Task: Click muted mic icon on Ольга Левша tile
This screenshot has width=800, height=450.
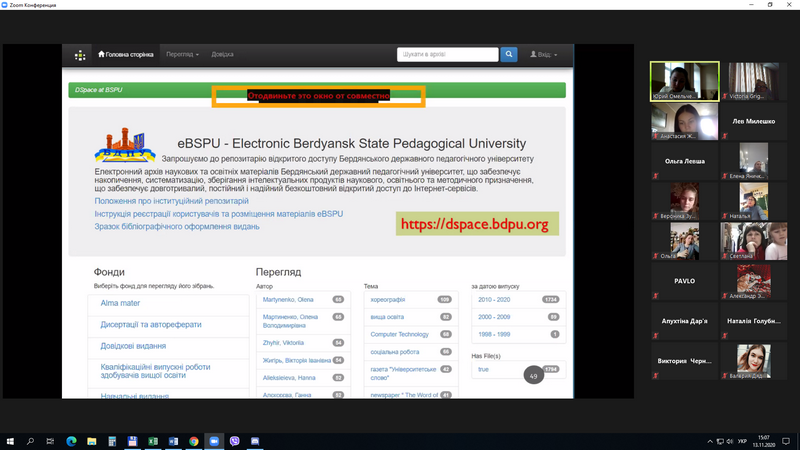Action: pos(656,176)
